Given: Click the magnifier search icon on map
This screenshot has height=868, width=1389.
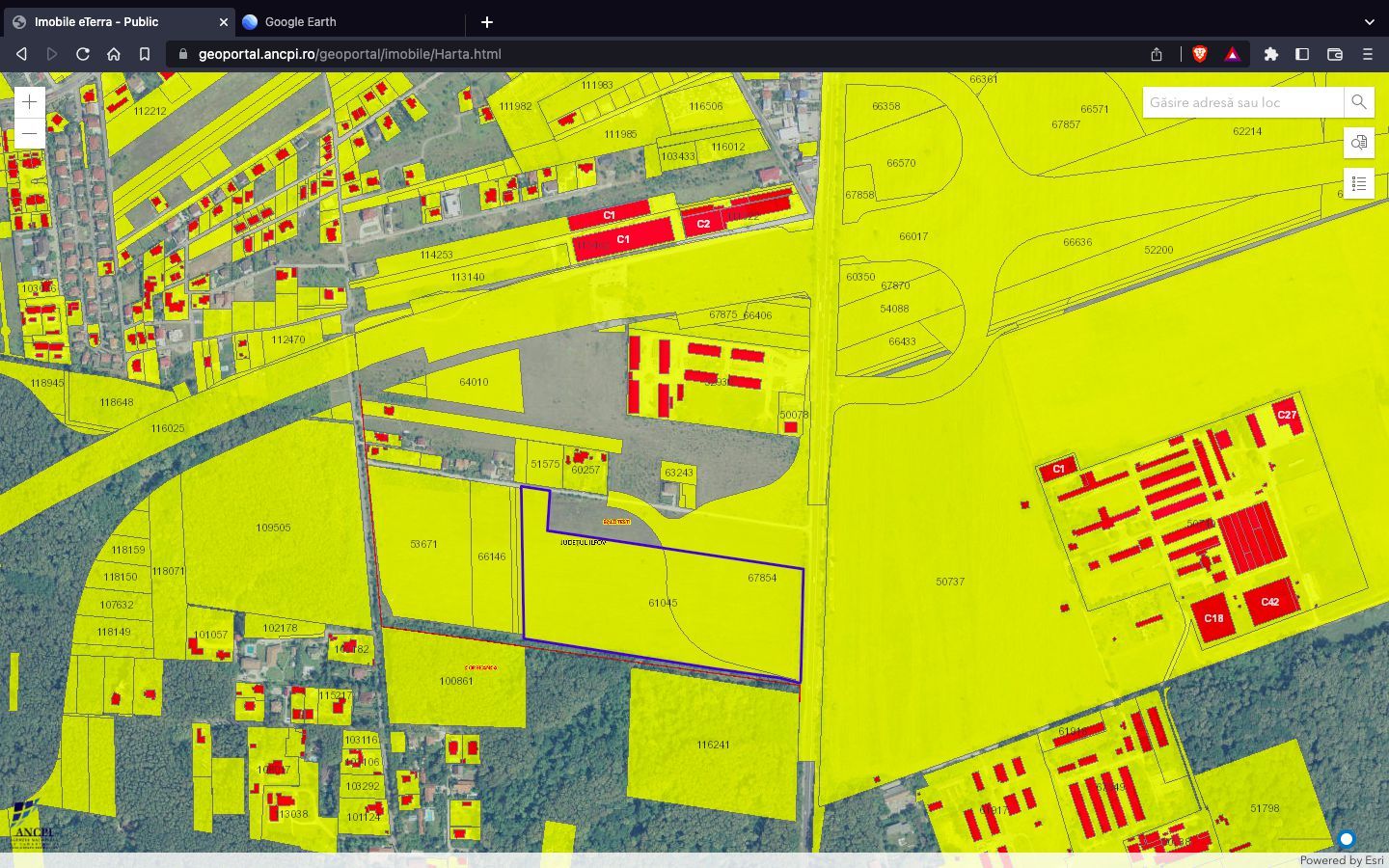Looking at the screenshot, I should pos(1358,102).
